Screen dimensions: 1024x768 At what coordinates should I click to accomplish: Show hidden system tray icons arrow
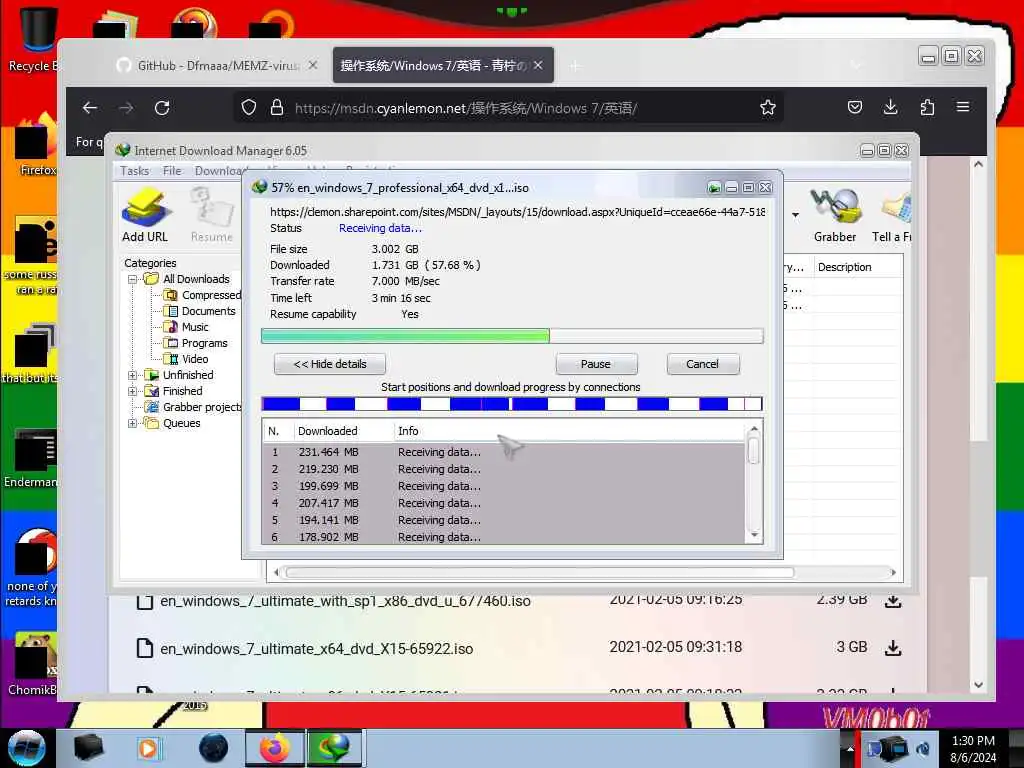[x=850, y=748]
